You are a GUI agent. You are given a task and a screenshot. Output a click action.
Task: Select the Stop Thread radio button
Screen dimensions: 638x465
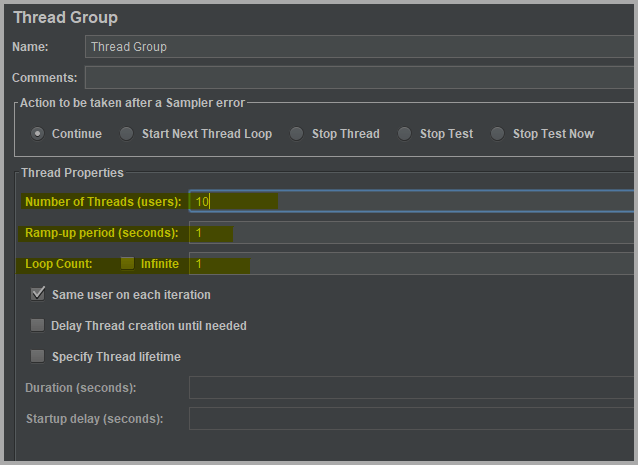coord(296,133)
